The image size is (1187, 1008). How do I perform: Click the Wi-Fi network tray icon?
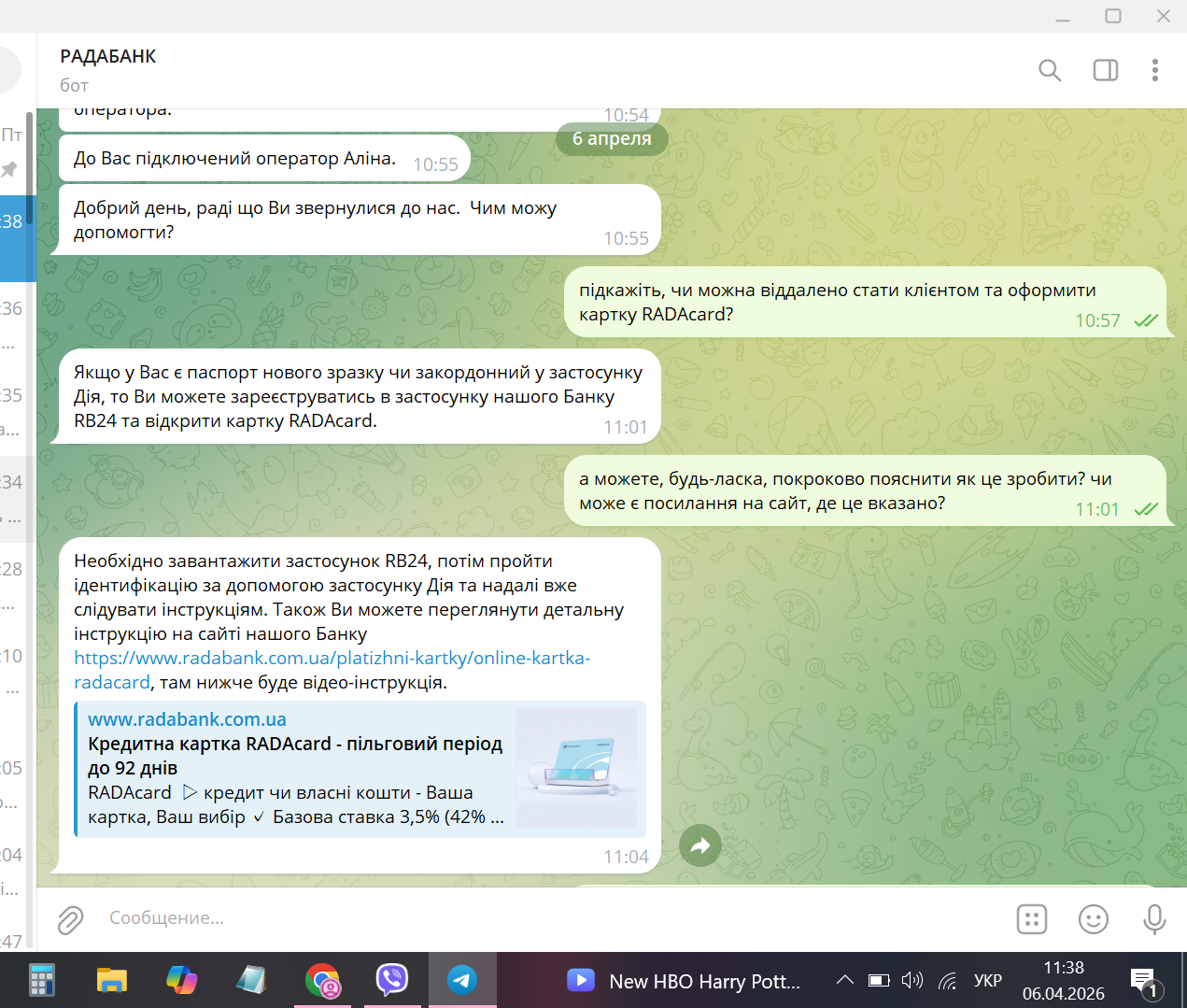[948, 980]
